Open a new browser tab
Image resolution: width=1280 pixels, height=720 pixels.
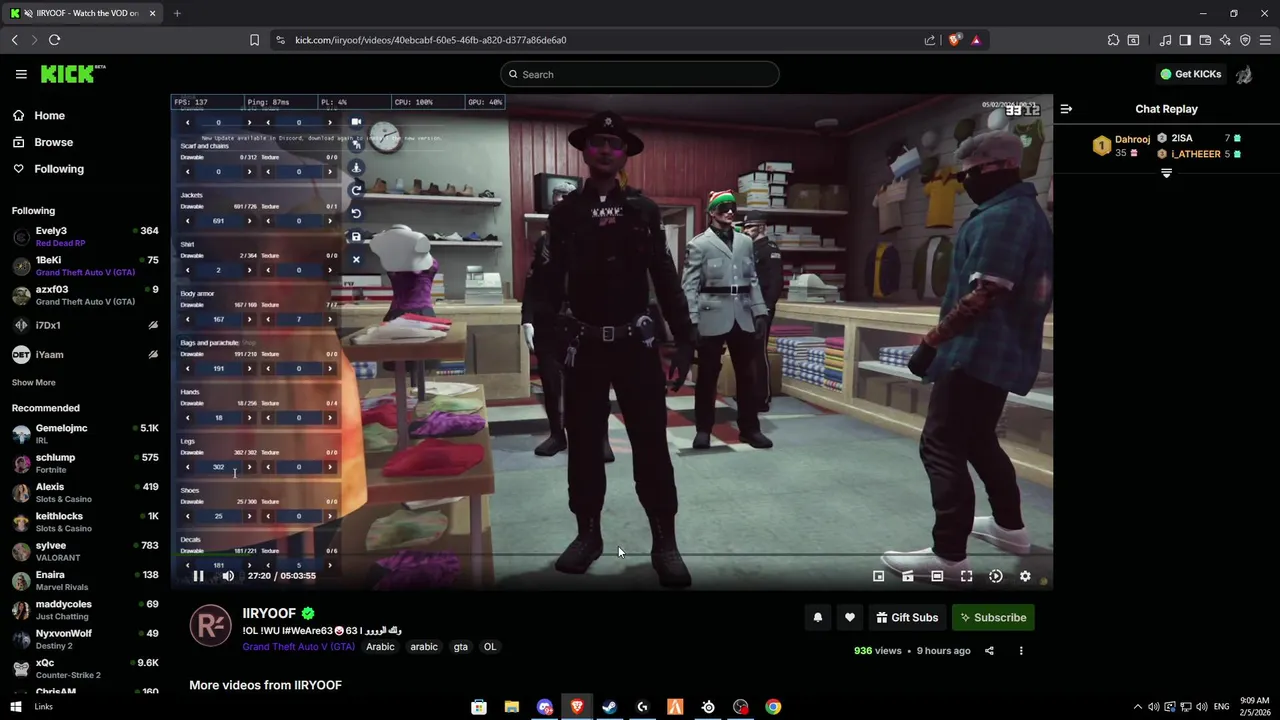pos(177,13)
